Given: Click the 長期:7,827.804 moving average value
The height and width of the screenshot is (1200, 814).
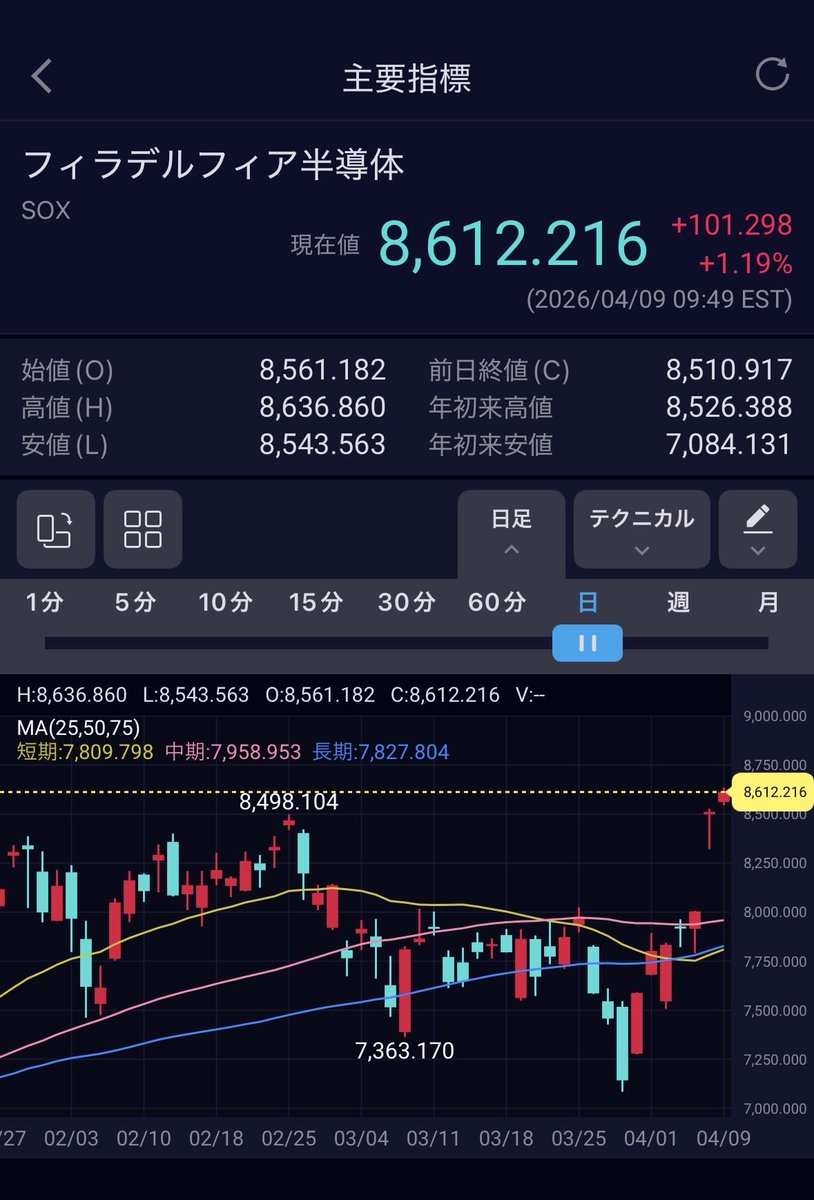Looking at the screenshot, I should point(381,752).
